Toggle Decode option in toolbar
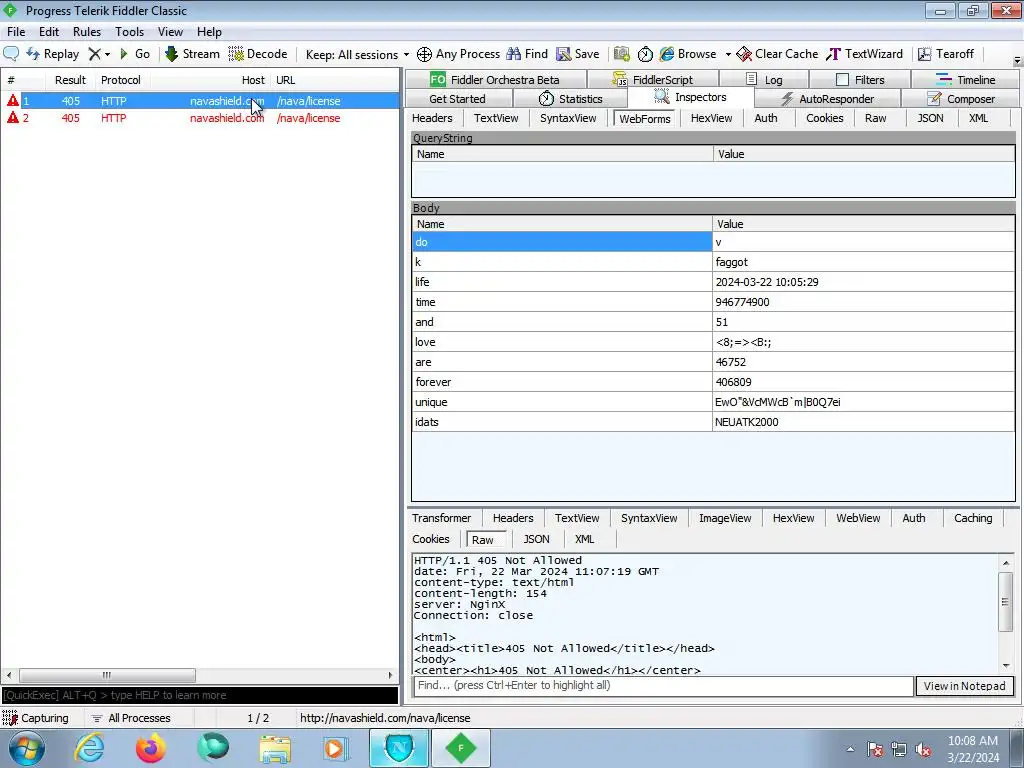The height and width of the screenshot is (768, 1024). [x=258, y=54]
